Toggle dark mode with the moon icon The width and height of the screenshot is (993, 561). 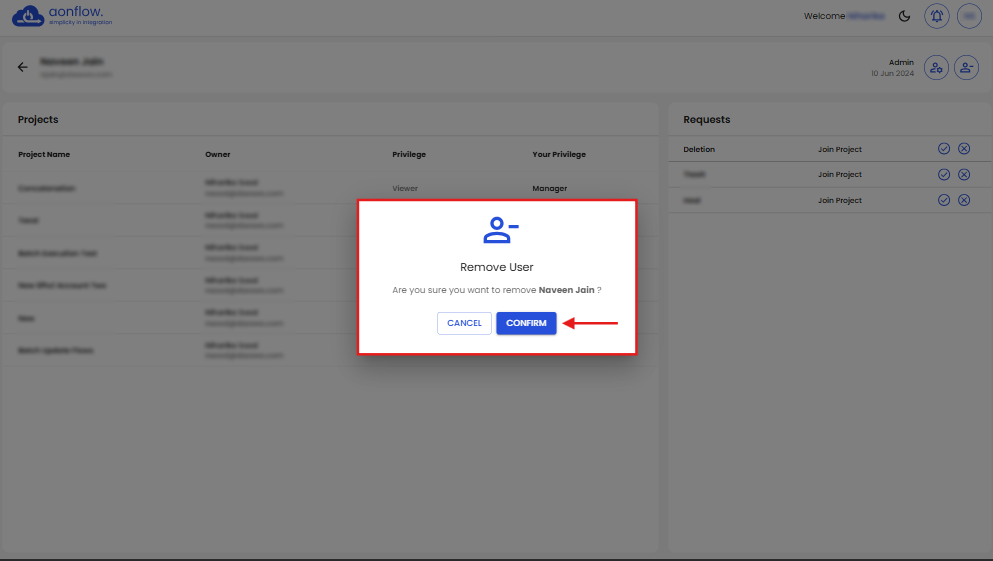(x=904, y=16)
